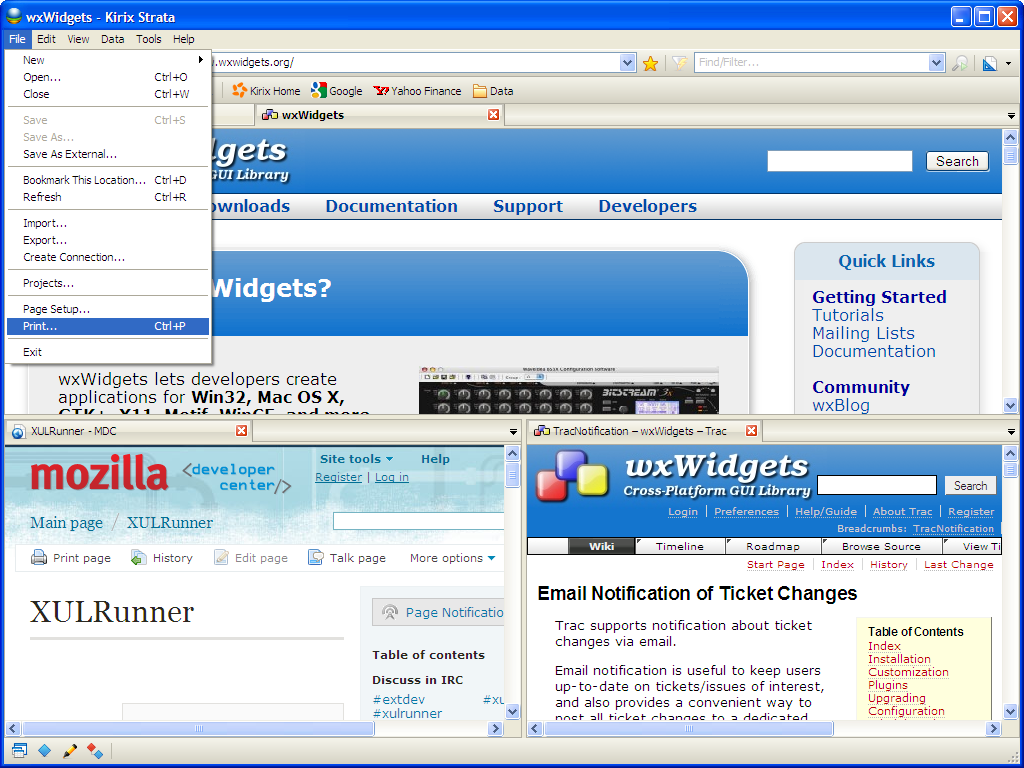The height and width of the screenshot is (768, 1024).
Task: Open the Data folder bookmark
Action: click(493, 91)
